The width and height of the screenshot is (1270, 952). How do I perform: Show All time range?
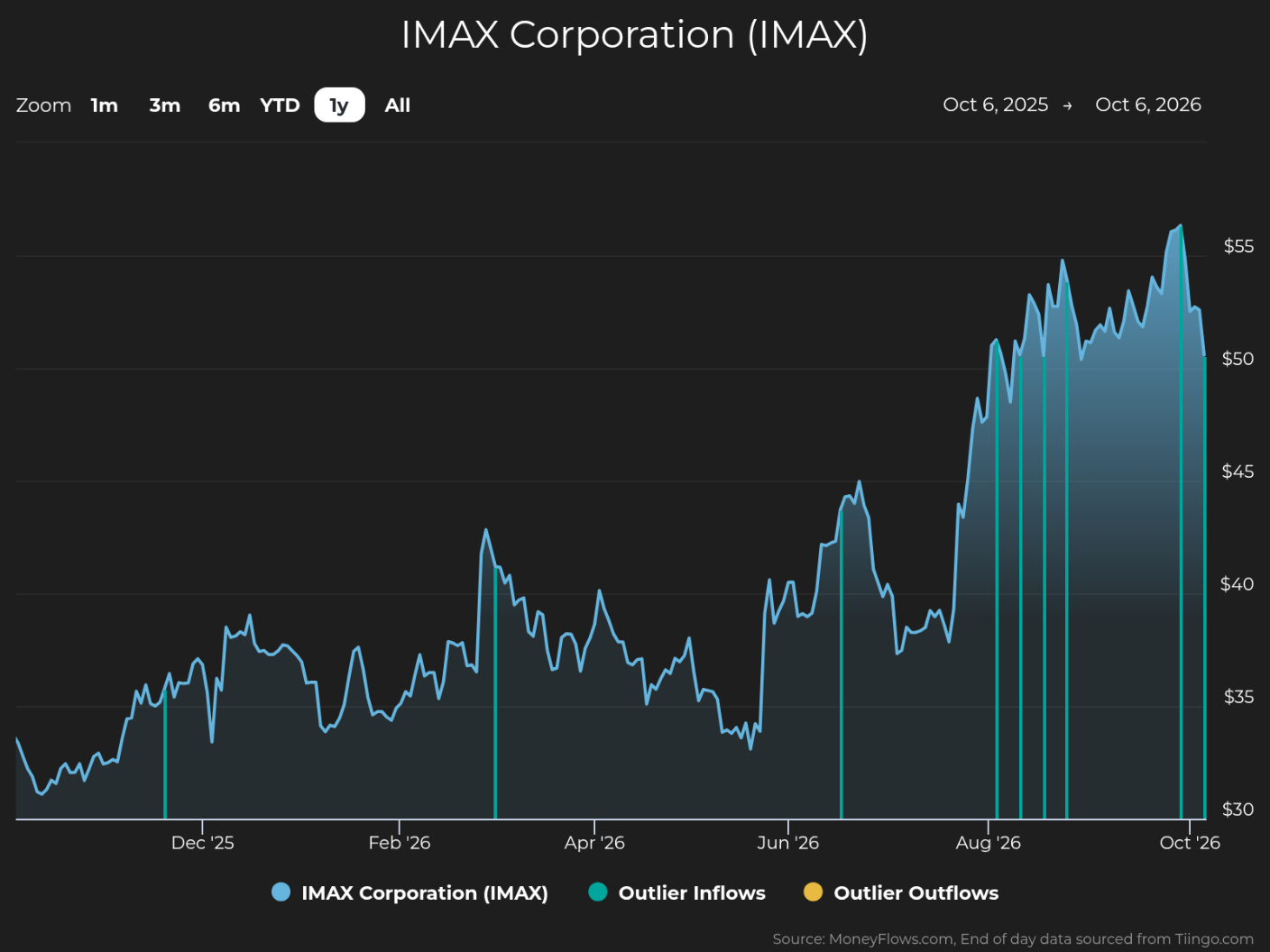click(x=398, y=105)
